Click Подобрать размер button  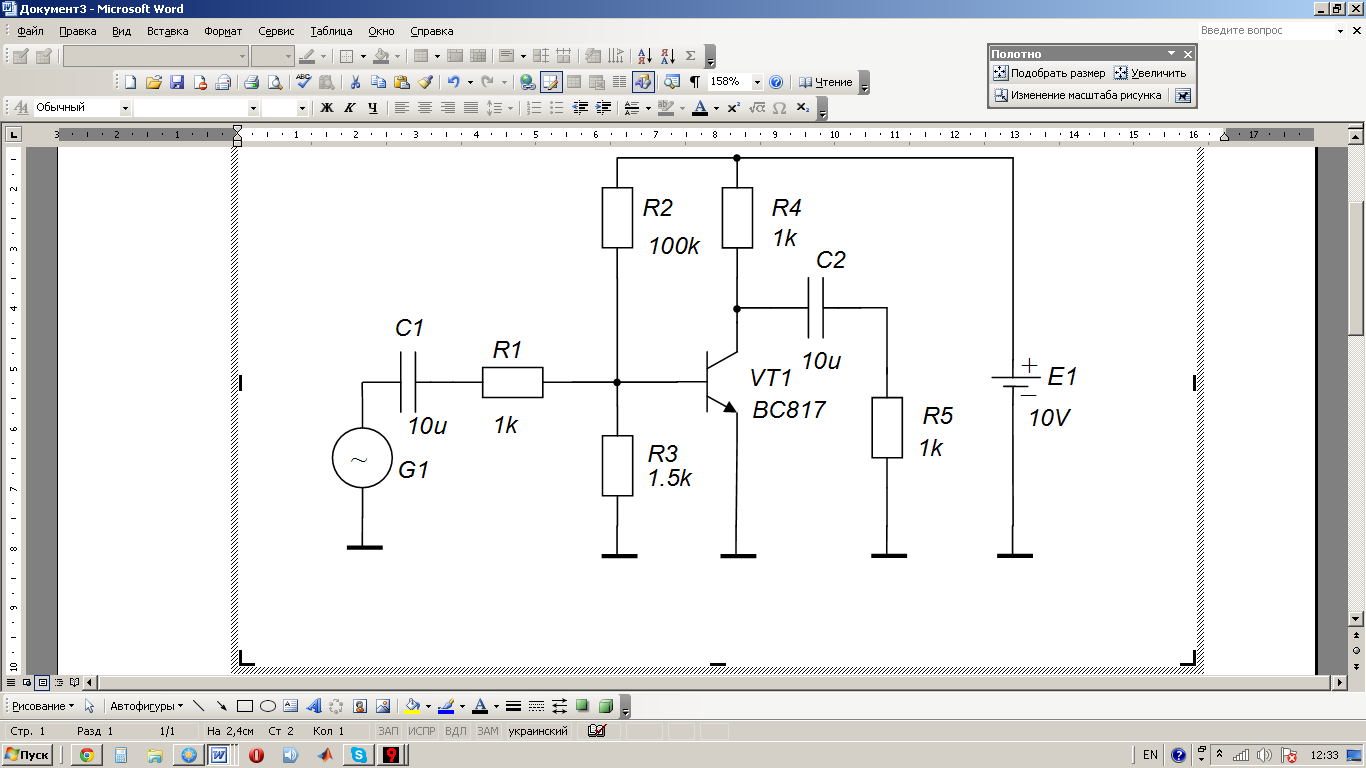[1049, 73]
